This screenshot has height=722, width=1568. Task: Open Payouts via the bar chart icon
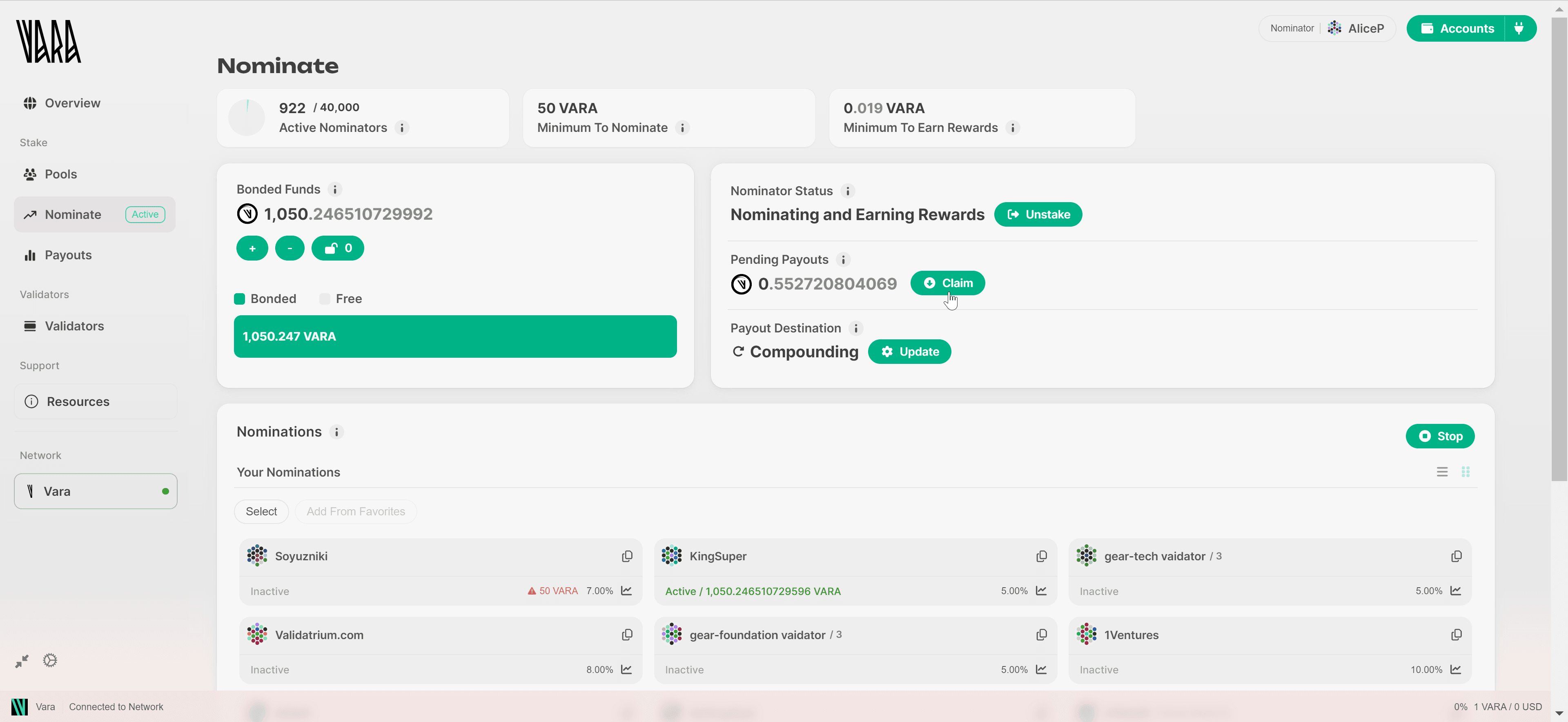tap(31, 255)
